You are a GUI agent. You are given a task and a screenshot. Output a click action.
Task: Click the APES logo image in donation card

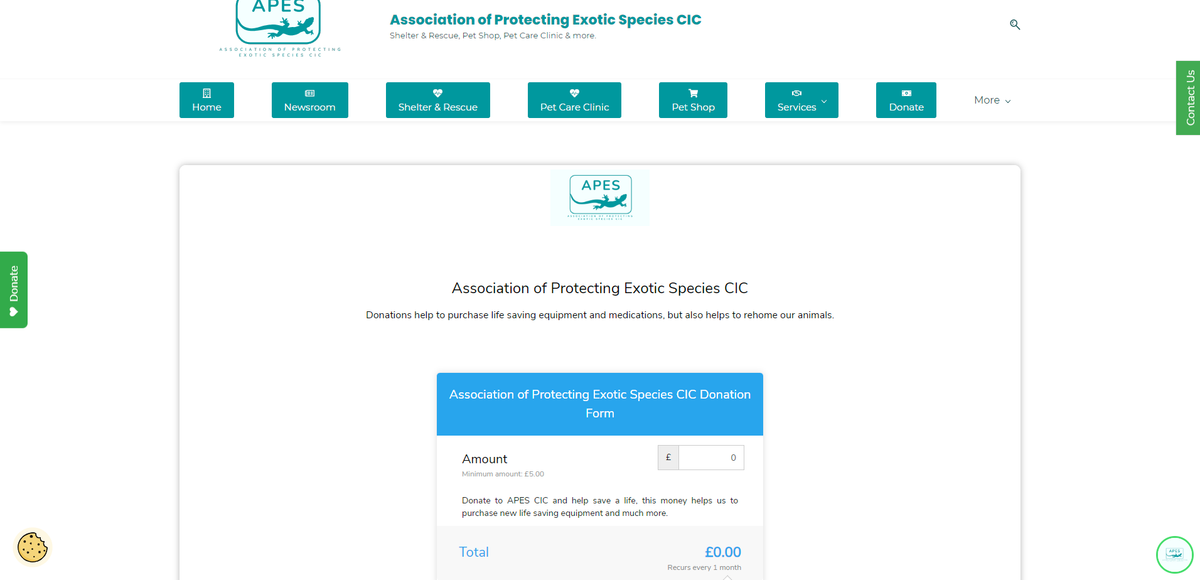pos(600,197)
